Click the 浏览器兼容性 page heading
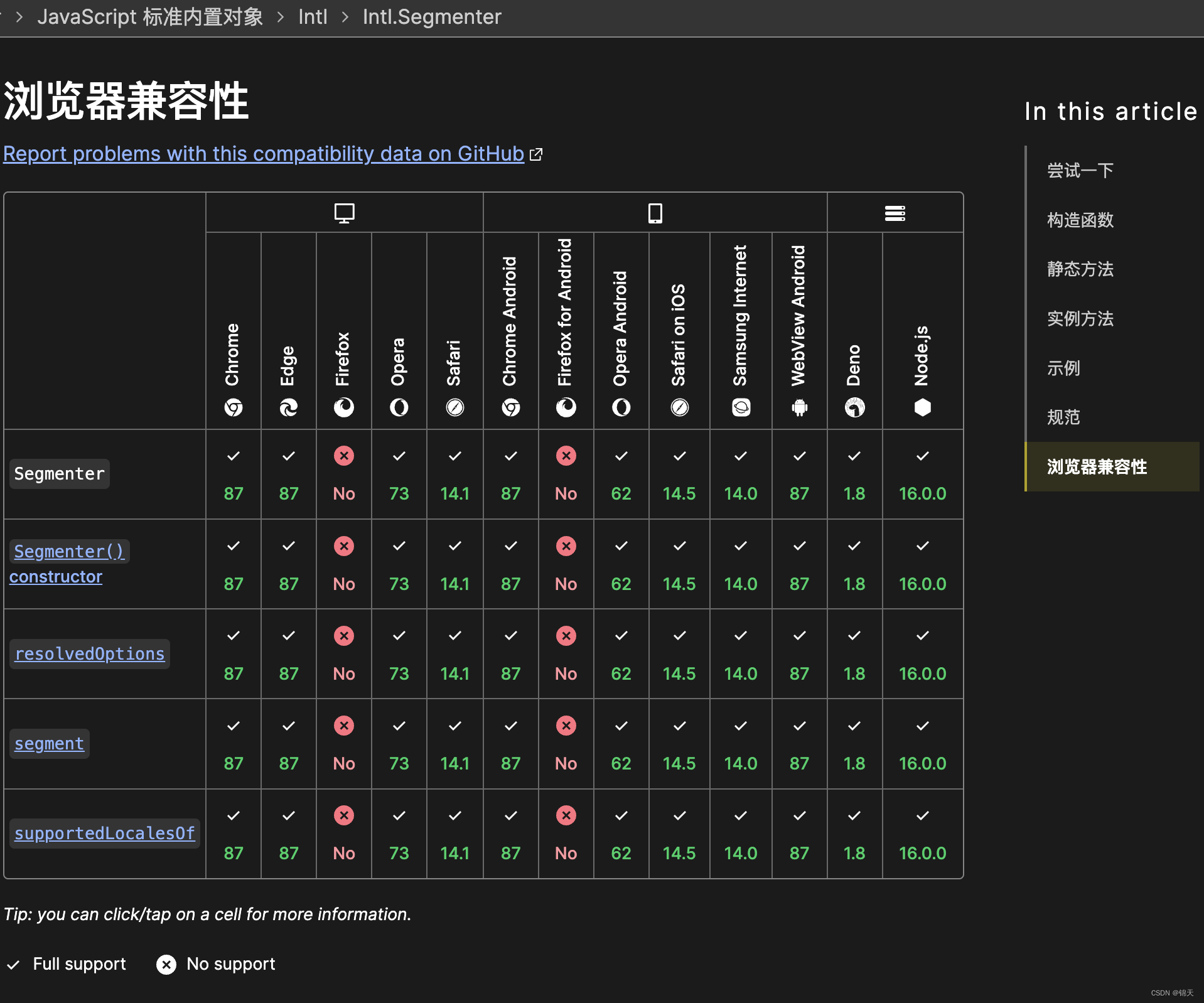This screenshot has width=1204, height=1003. tap(127, 101)
